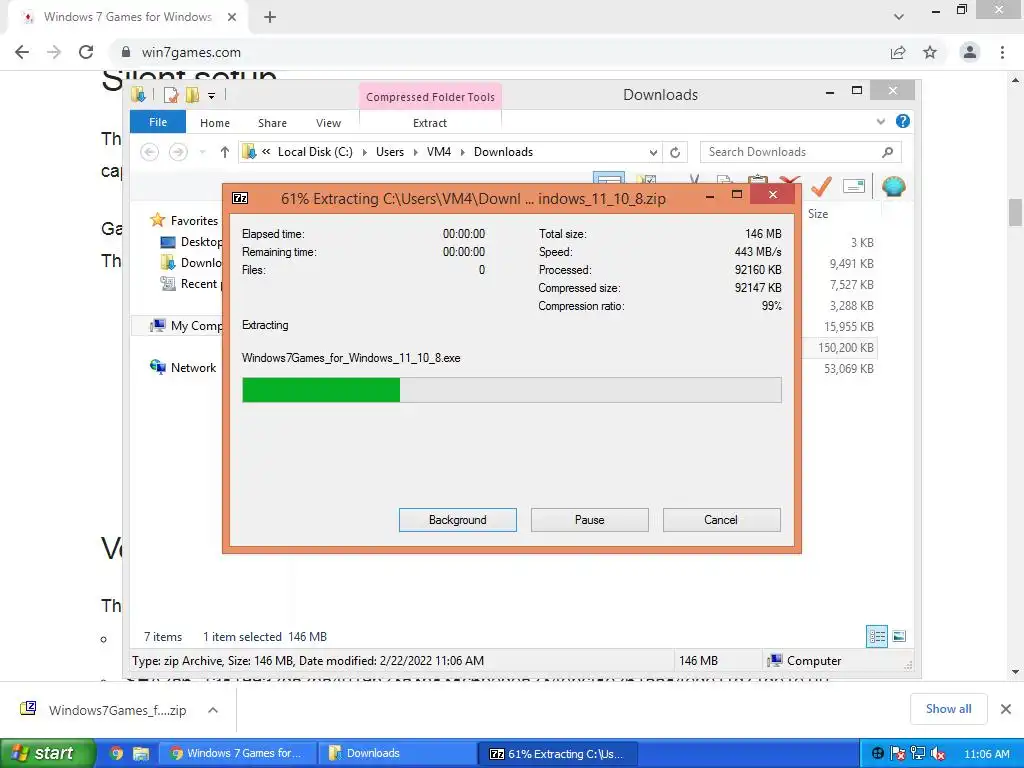The image size is (1024, 768).
Task: Share this page from address bar
Action: 898,52
